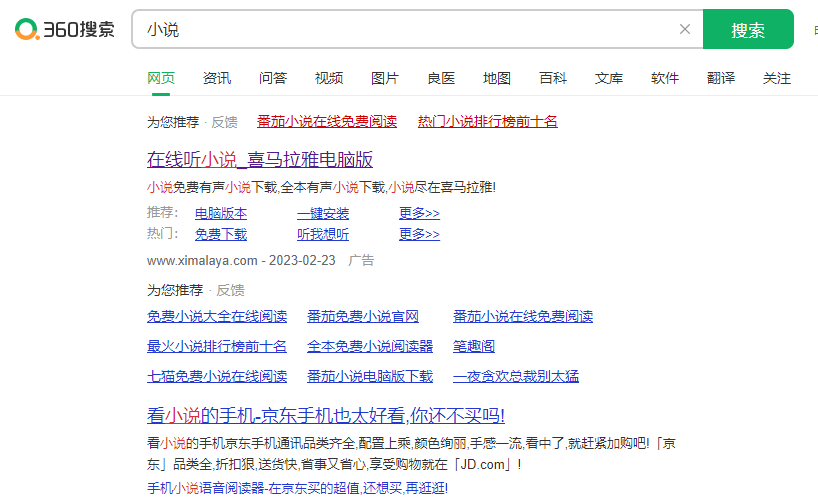Click the green 搜索 button

[x=748, y=29]
